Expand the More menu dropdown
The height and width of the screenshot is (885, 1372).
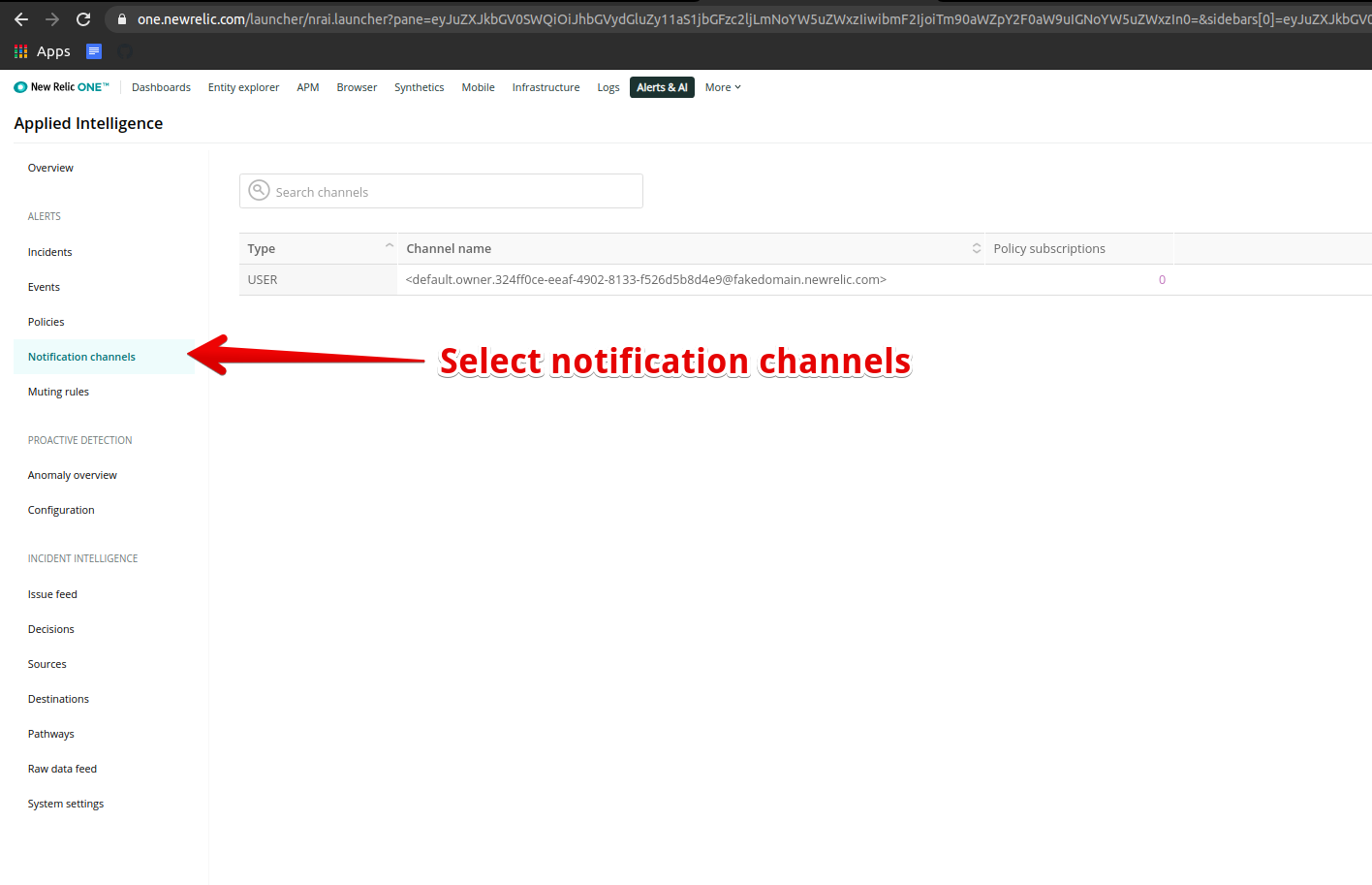[723, 87]
